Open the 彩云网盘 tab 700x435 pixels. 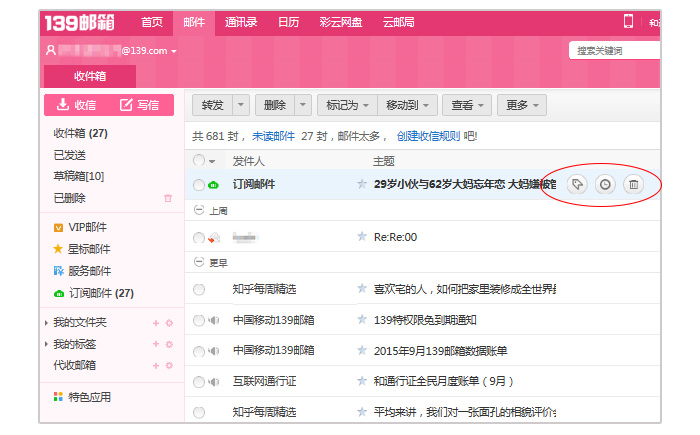pyautogui.click(x=338, y=21)
